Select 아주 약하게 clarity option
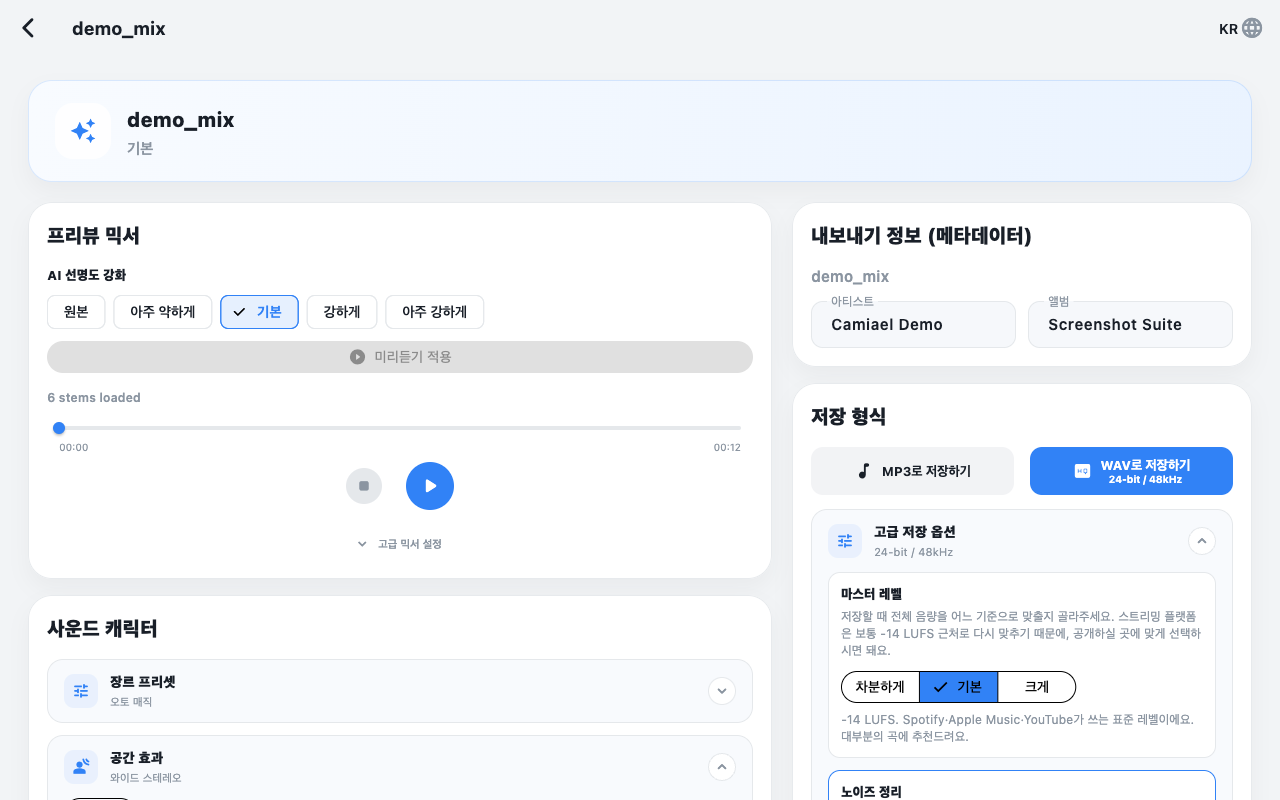Screen dimensions: 1280x800 (163, 312)
